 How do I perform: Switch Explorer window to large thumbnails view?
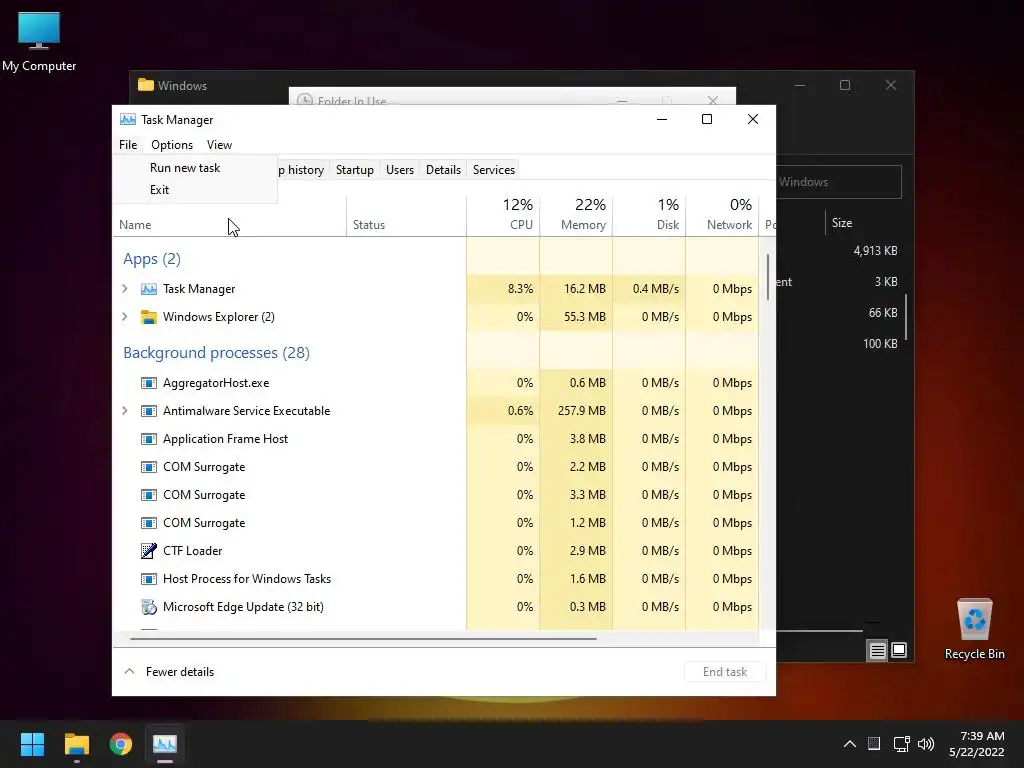899,650
